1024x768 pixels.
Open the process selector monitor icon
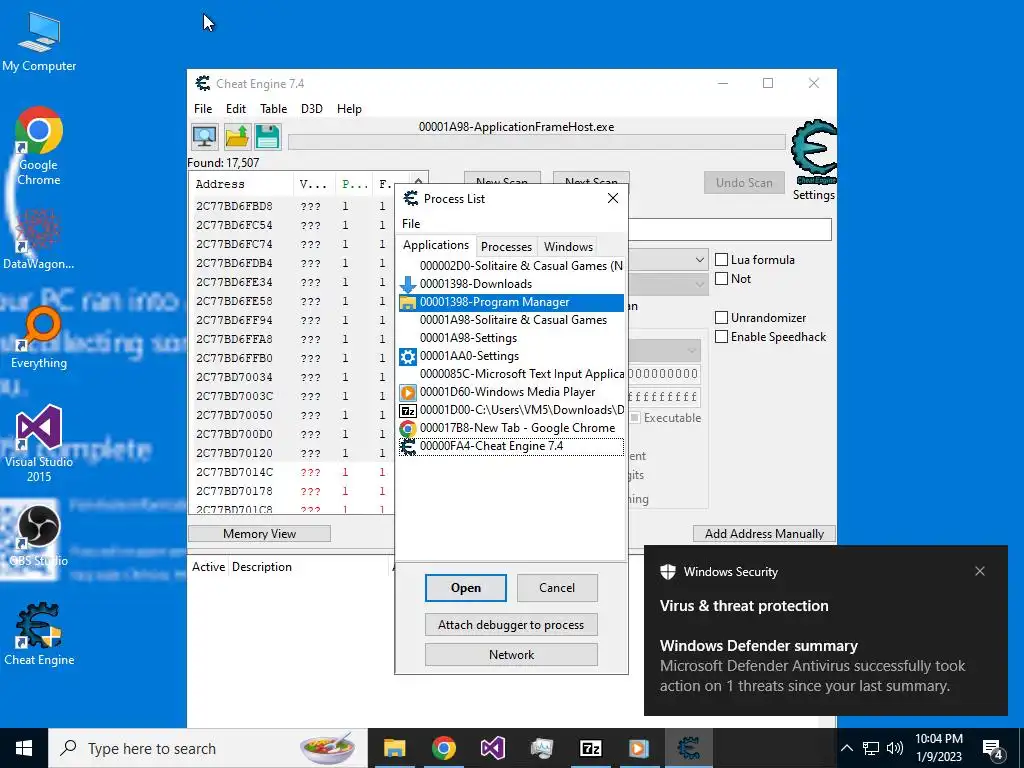pyautogui.click(x=205, y=137)
